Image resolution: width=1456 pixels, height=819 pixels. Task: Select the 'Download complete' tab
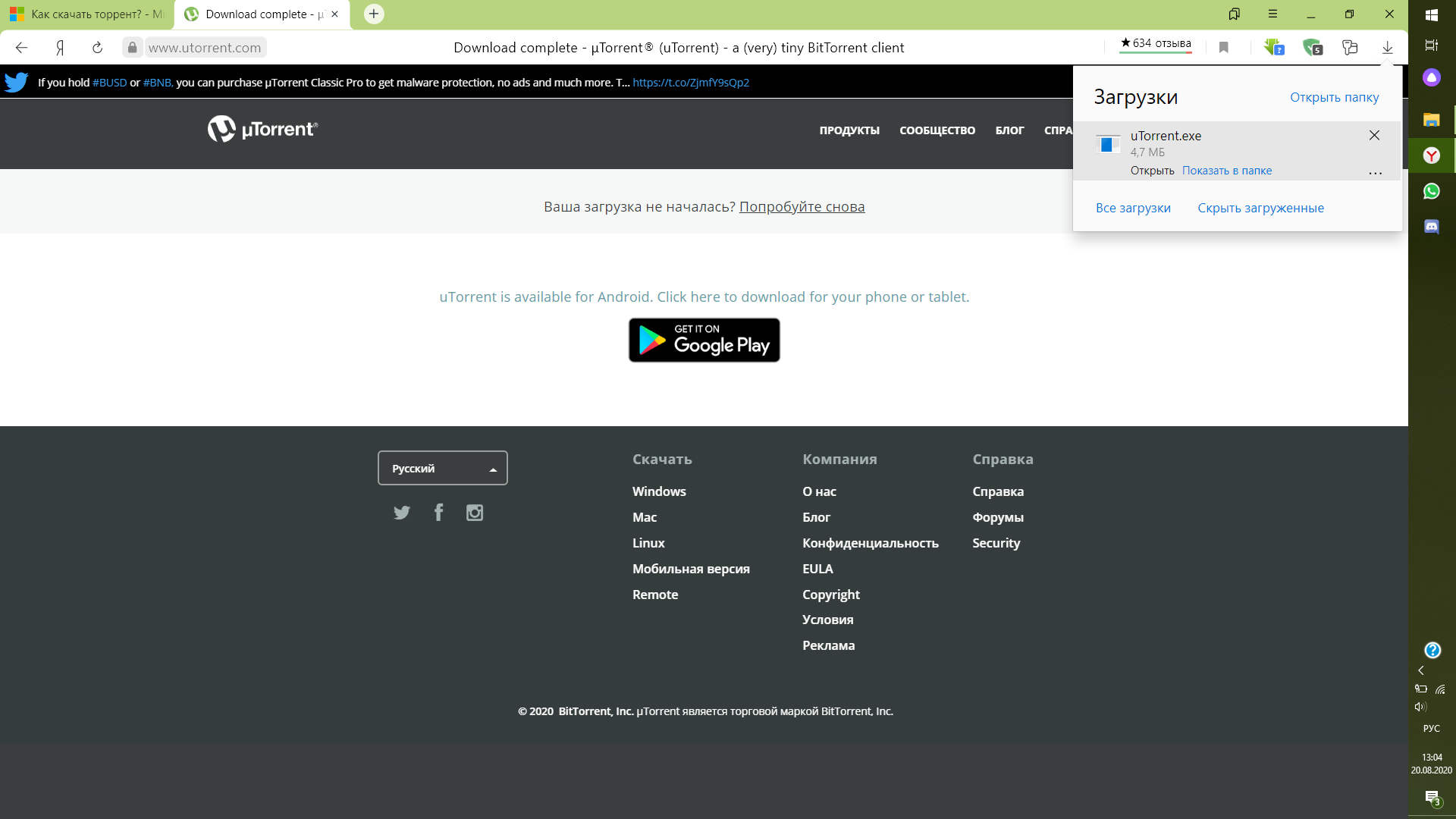point(262,14)
